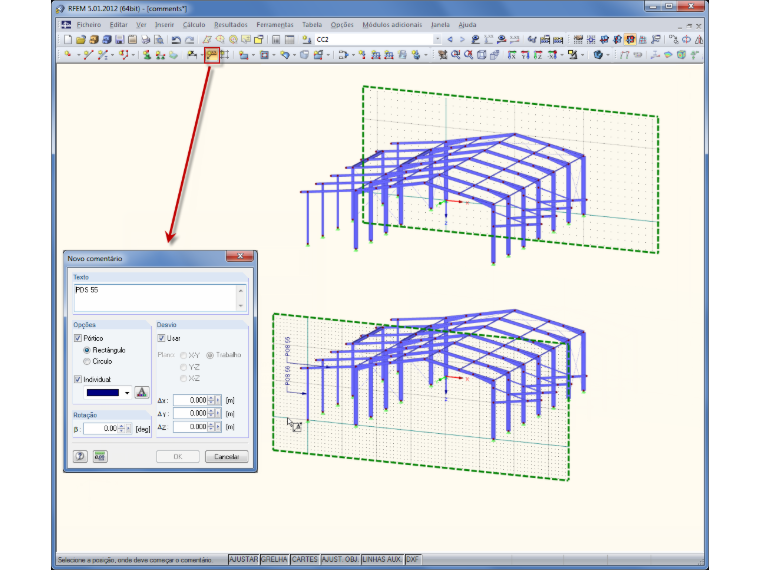
Task: Expand the new node tool dropdown arrow
Action: point(79,55)
